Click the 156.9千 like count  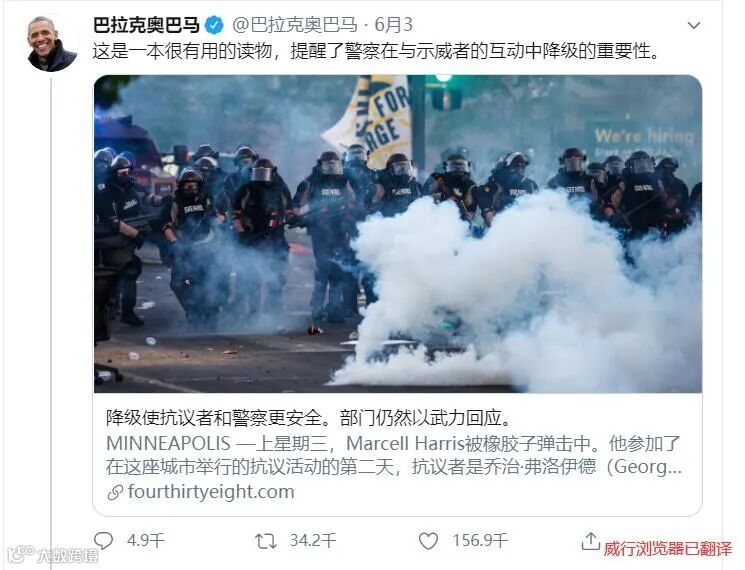(480, 541)
